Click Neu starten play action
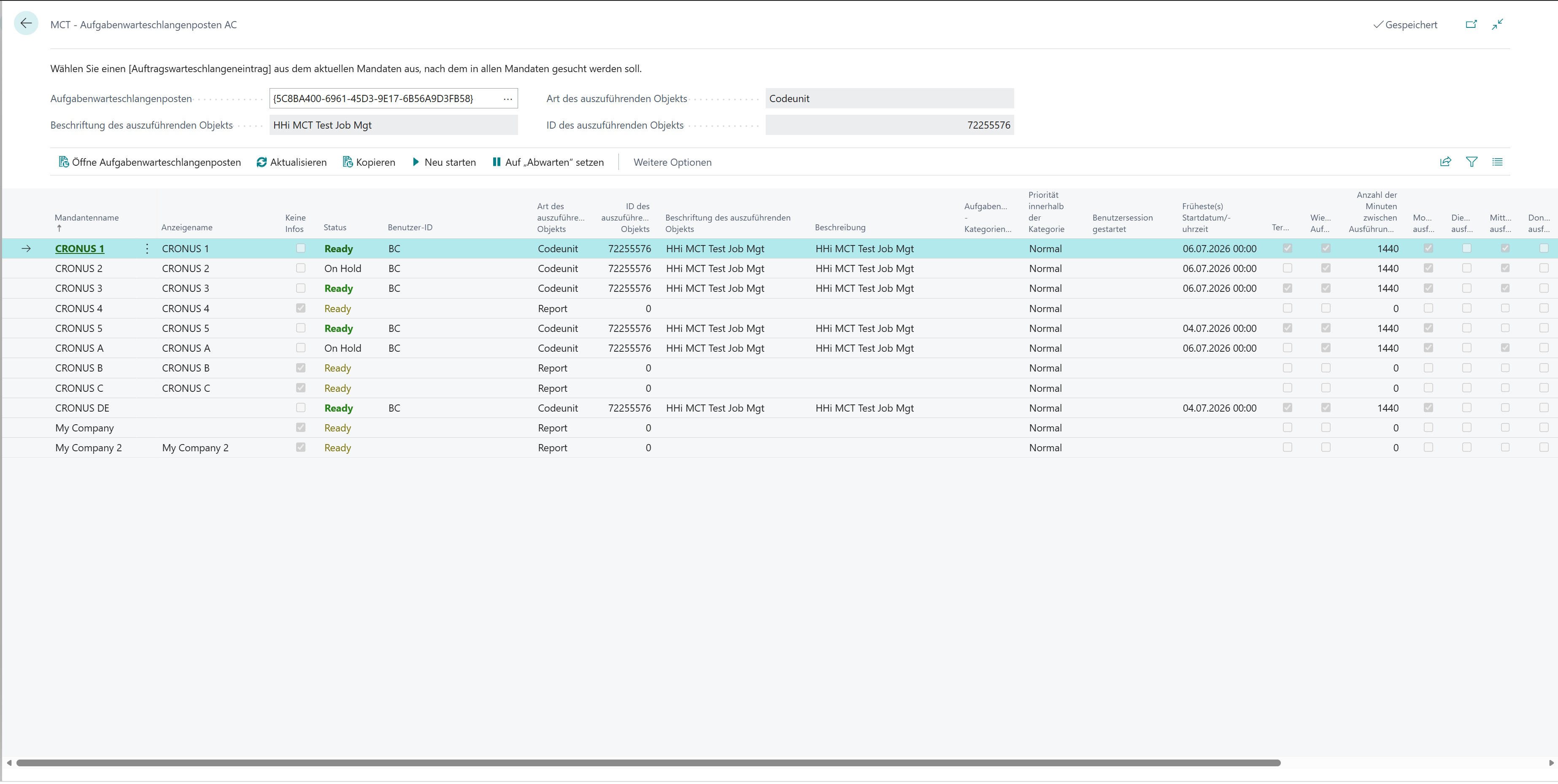1558x784 pixels. click(x=444, y=162)
